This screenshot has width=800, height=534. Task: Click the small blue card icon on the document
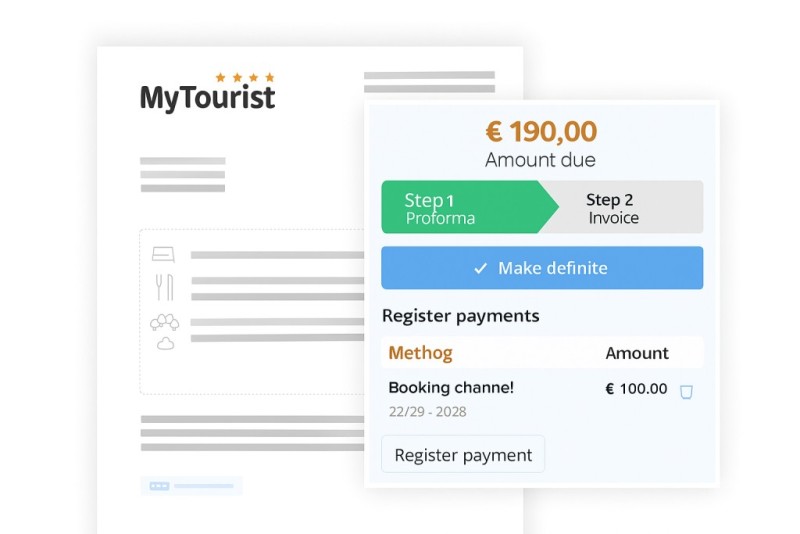[x=159, y=486]
